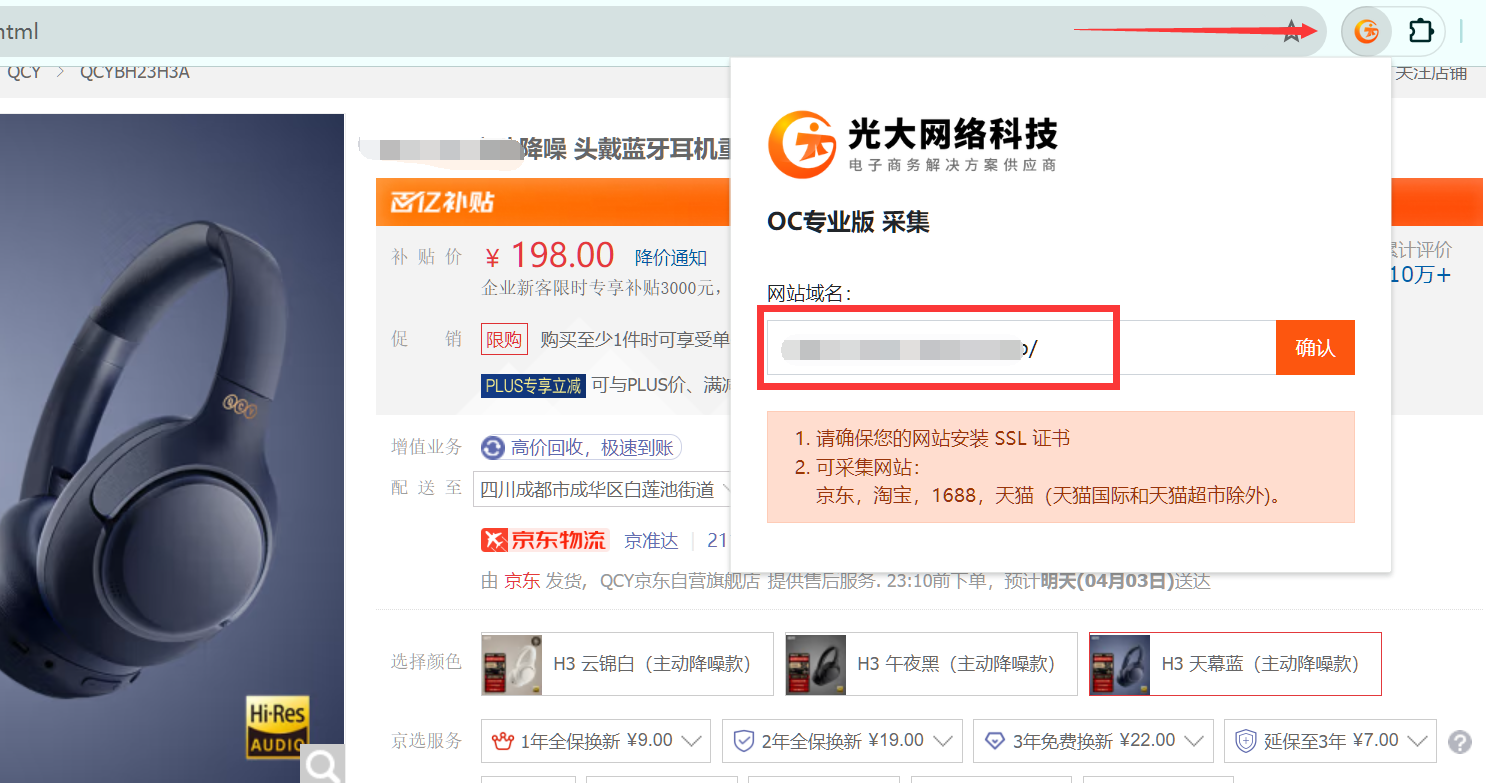Click the 关注店铺 link

coord(1431,73)
